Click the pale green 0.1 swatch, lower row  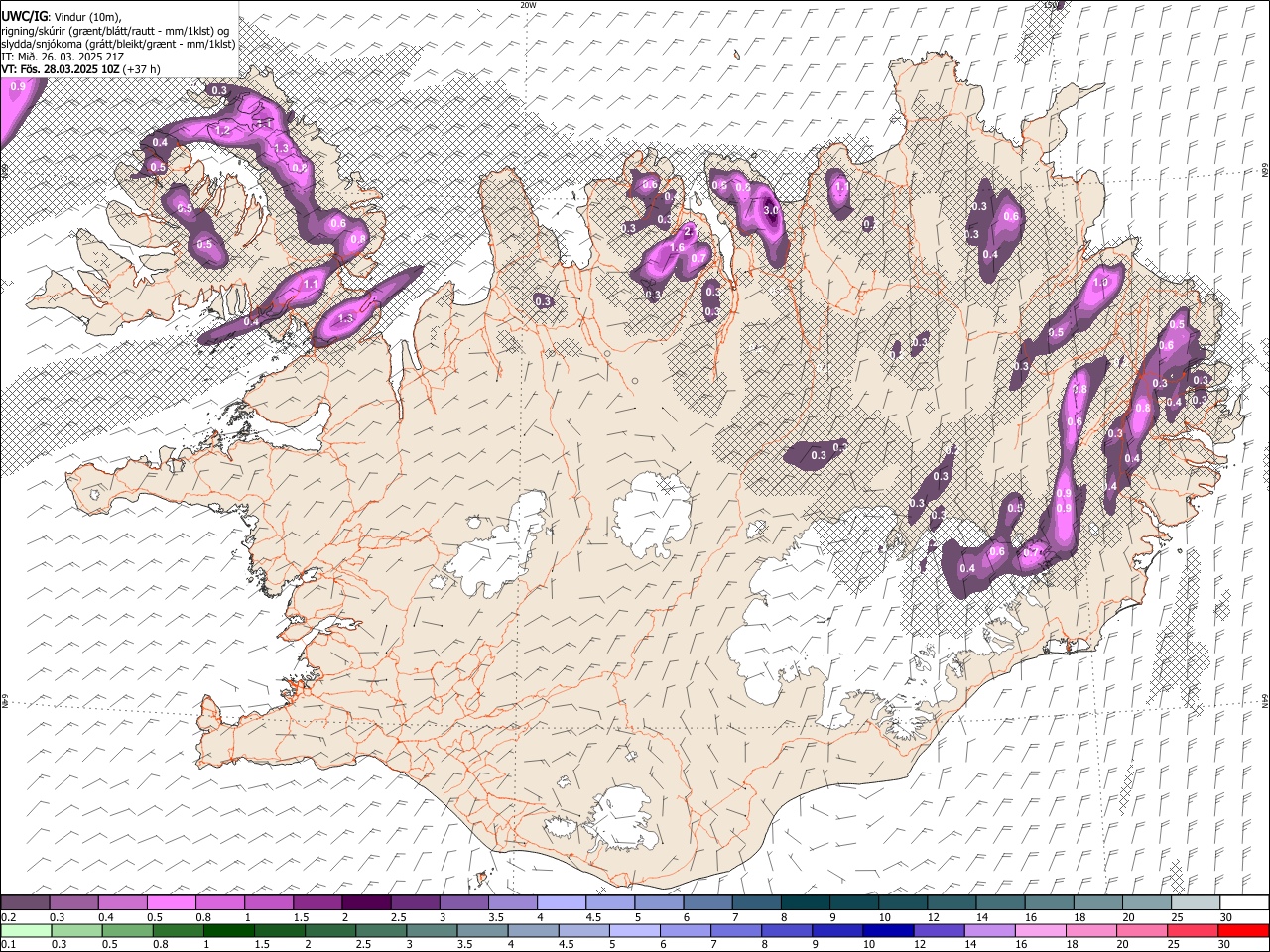point(26,930)
